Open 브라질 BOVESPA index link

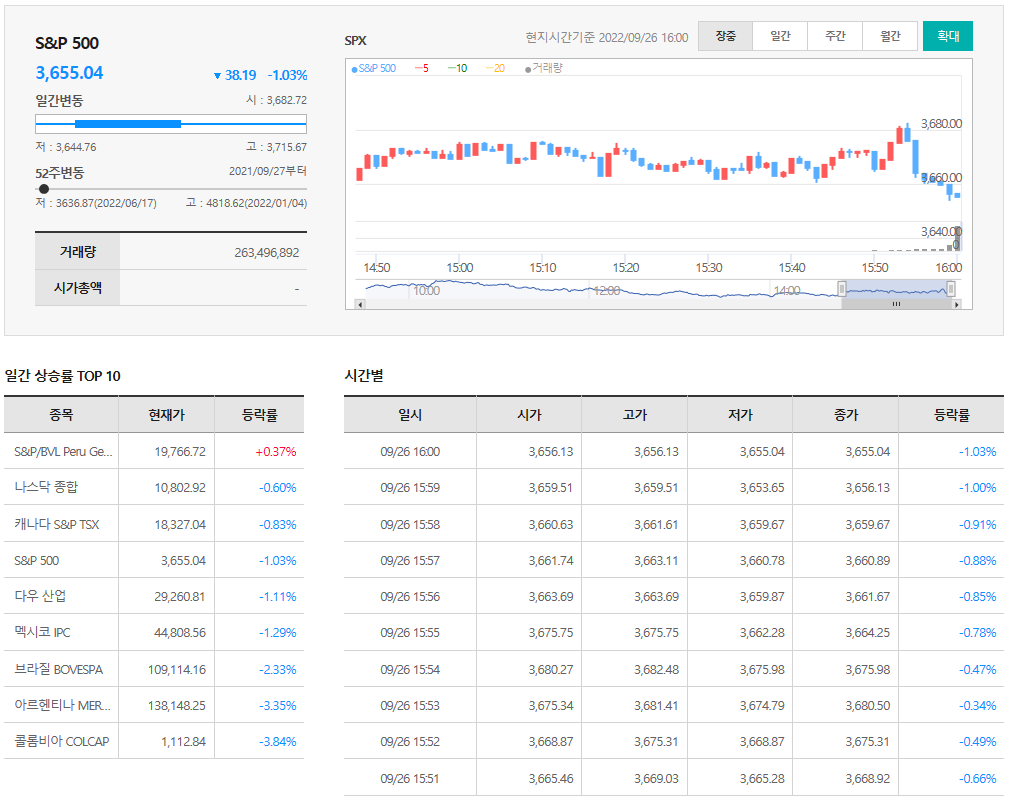[59, 669]
